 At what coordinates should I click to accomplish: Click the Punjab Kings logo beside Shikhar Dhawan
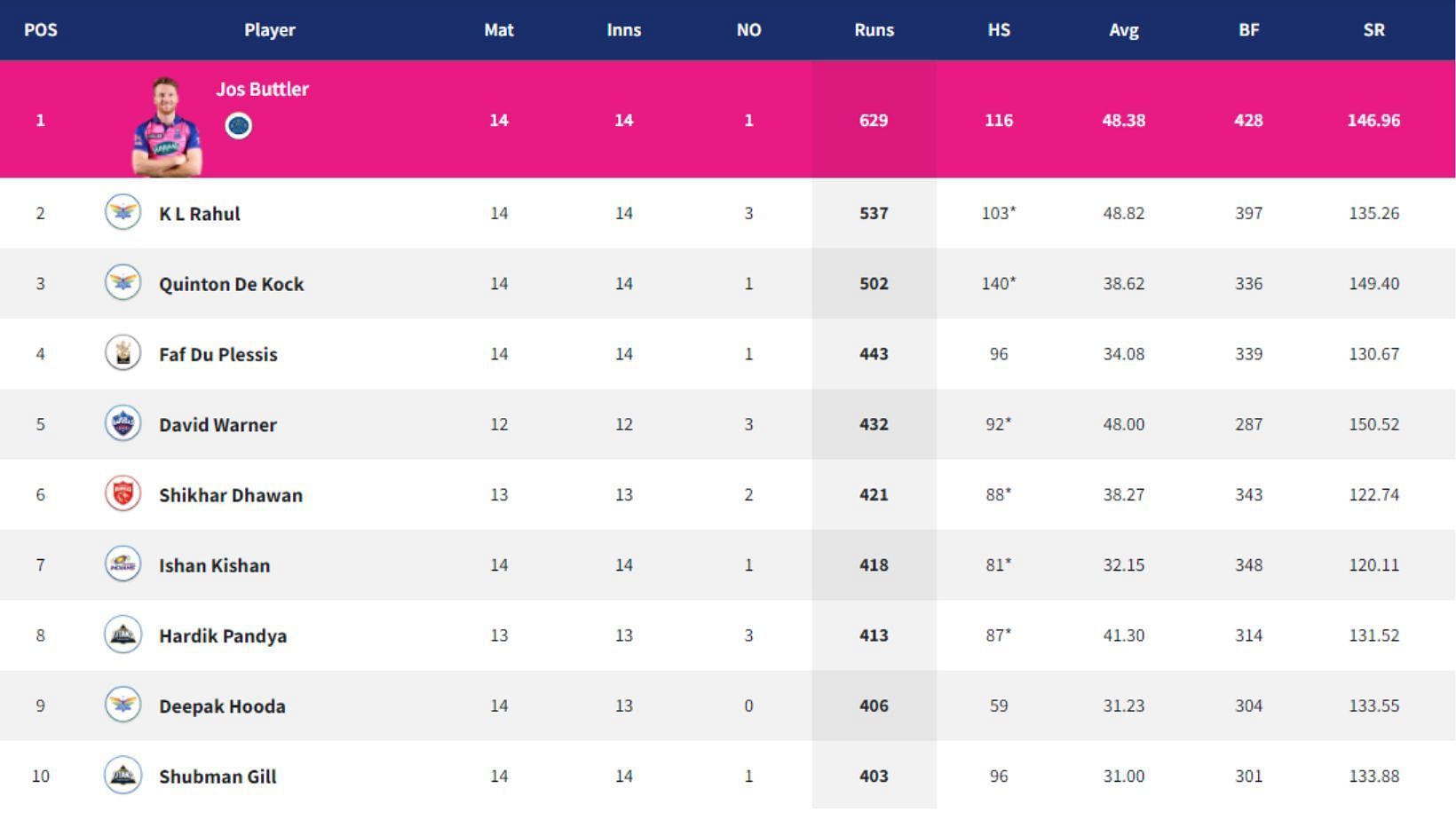(x=123, y=493)
